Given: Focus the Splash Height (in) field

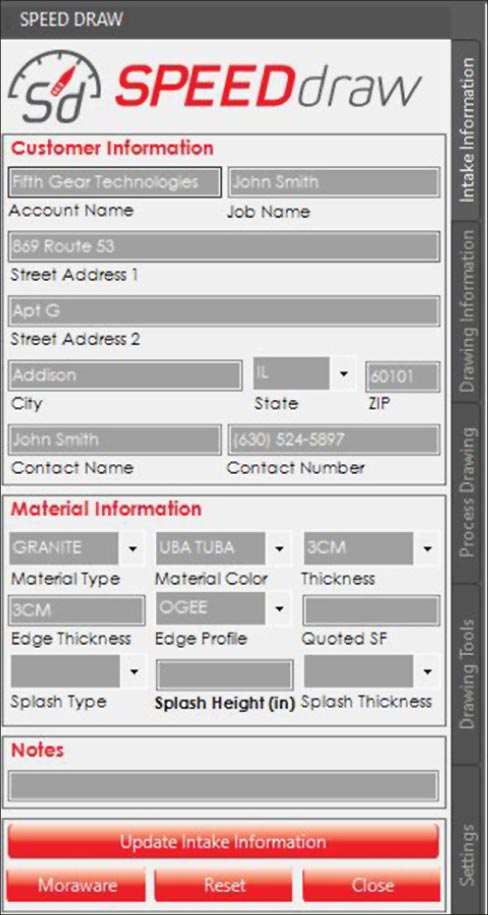Looking at the screenshot, I should (x=224, y=675).
